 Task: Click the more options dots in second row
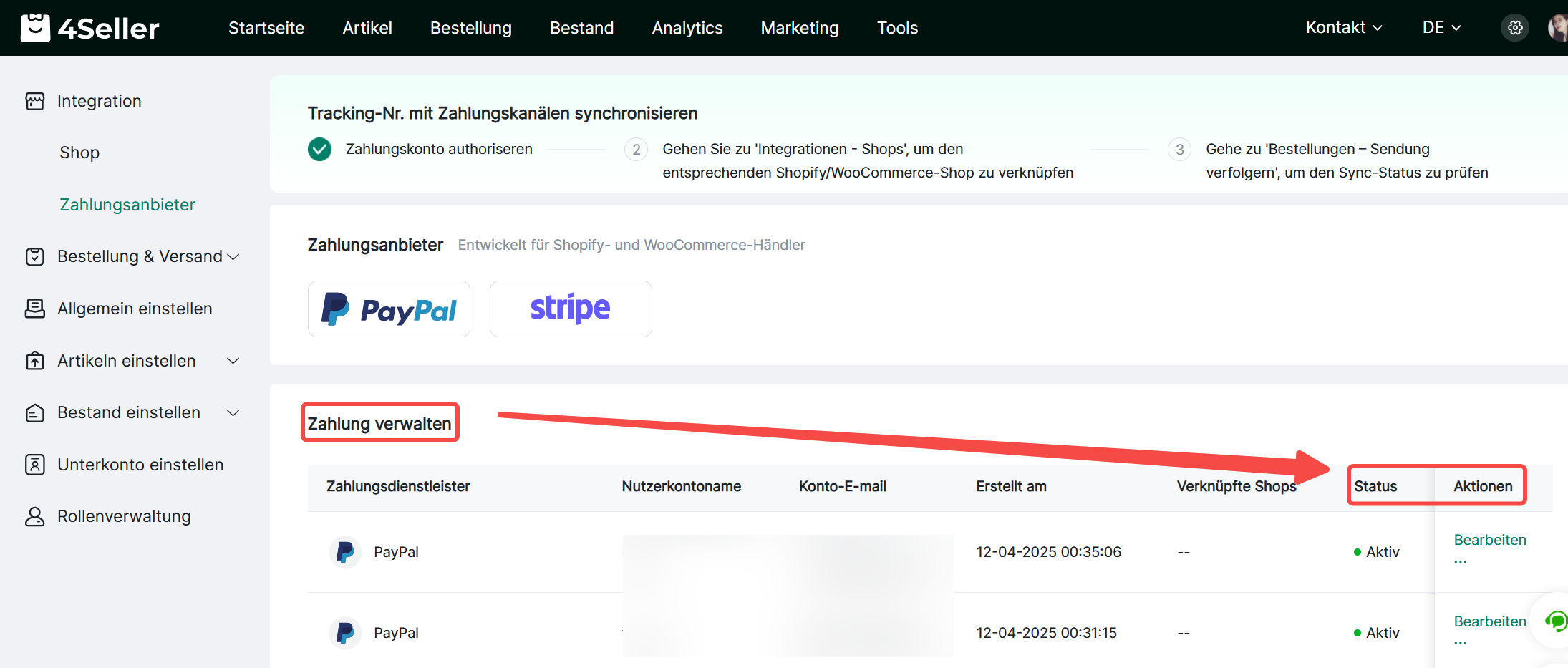tap(1461, 643)
